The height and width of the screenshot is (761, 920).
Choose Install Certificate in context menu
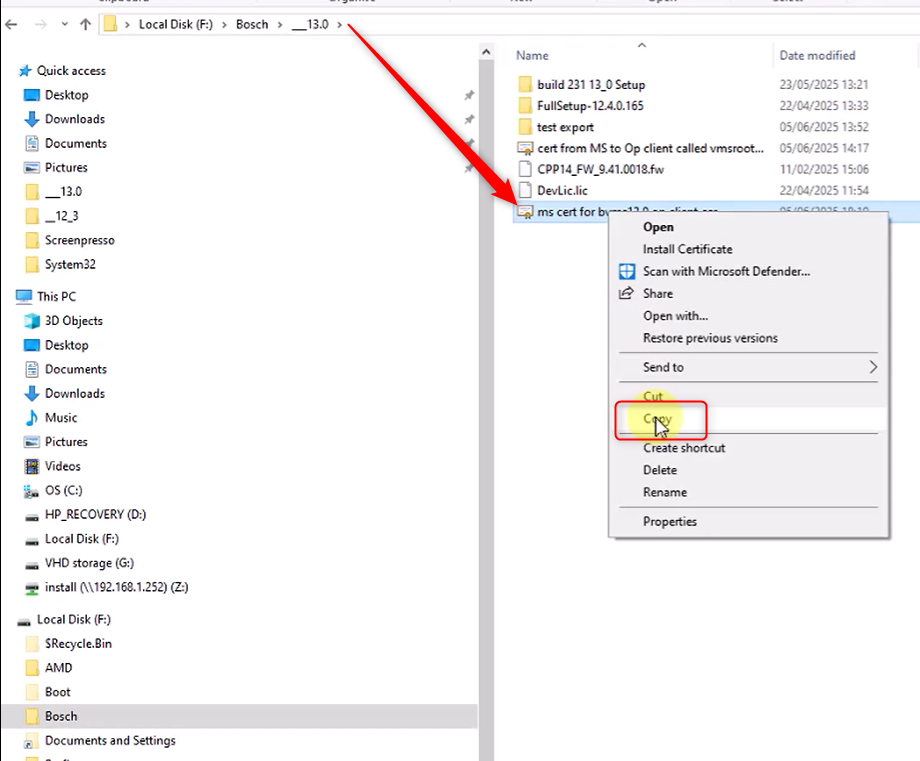tap(687, 249)
